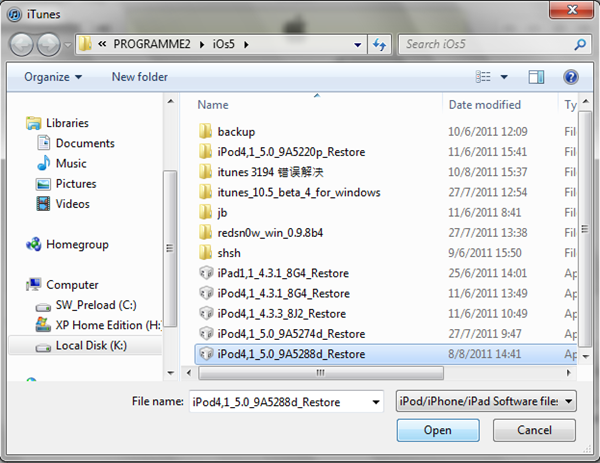600x463 pixels.
Task: Click file list vertical scroll up arrow
Action: point(585,101)
